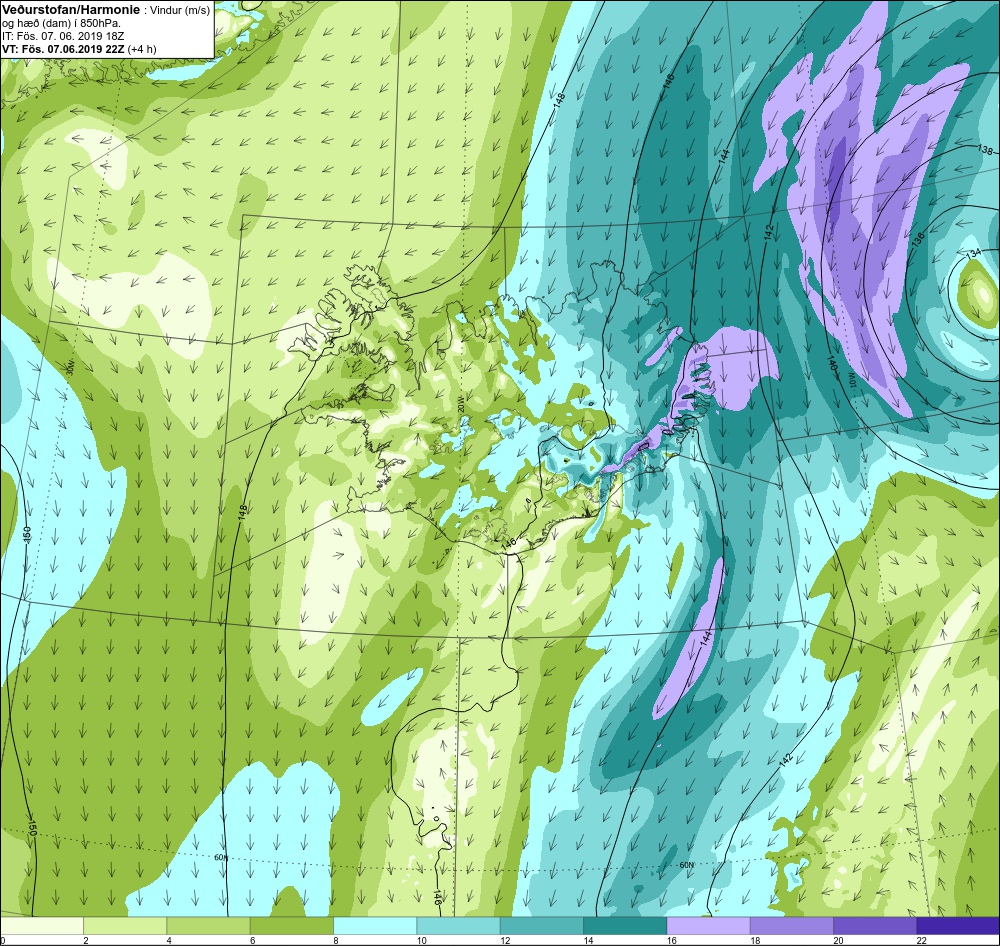Screen dimensions: 1000x946
Task: Click the '(+4 h)' forecast offset text
Action: point(142,48)
